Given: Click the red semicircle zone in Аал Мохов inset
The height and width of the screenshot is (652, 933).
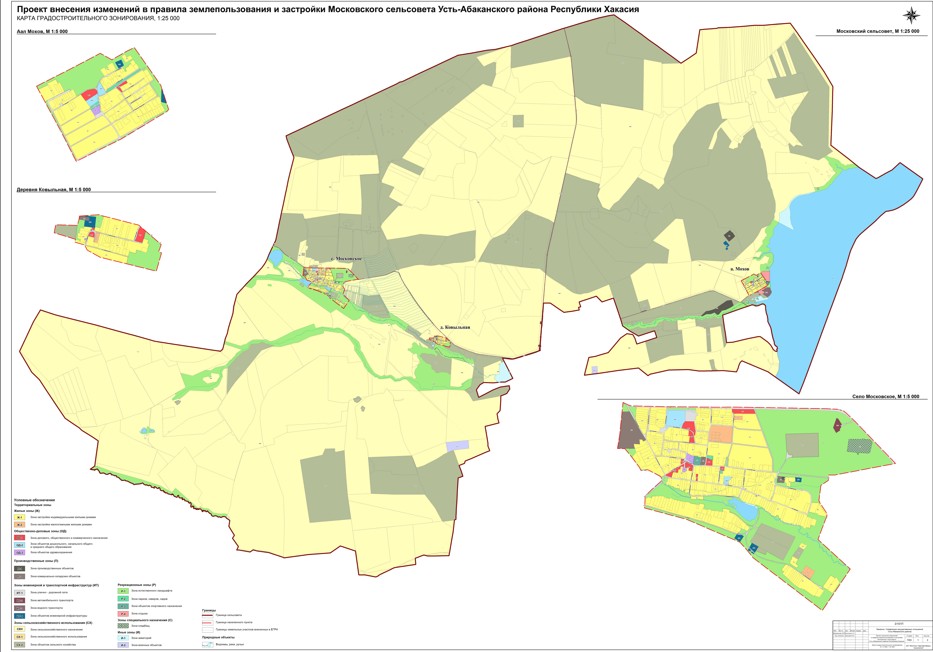Looking at the screenshot, I should tap(89, 93).
